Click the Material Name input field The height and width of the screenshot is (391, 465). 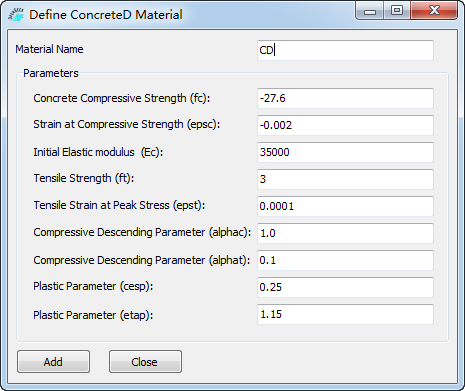click(x=345, y=50)
